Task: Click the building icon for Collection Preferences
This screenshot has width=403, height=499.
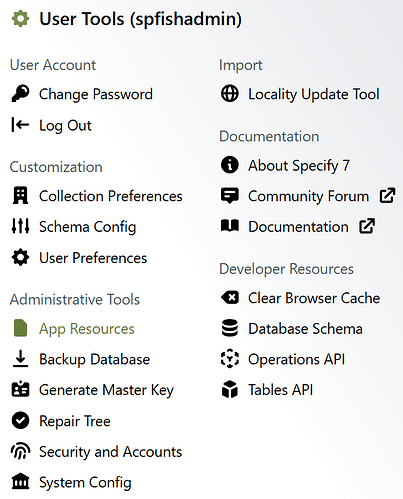Action: point(20,196)
